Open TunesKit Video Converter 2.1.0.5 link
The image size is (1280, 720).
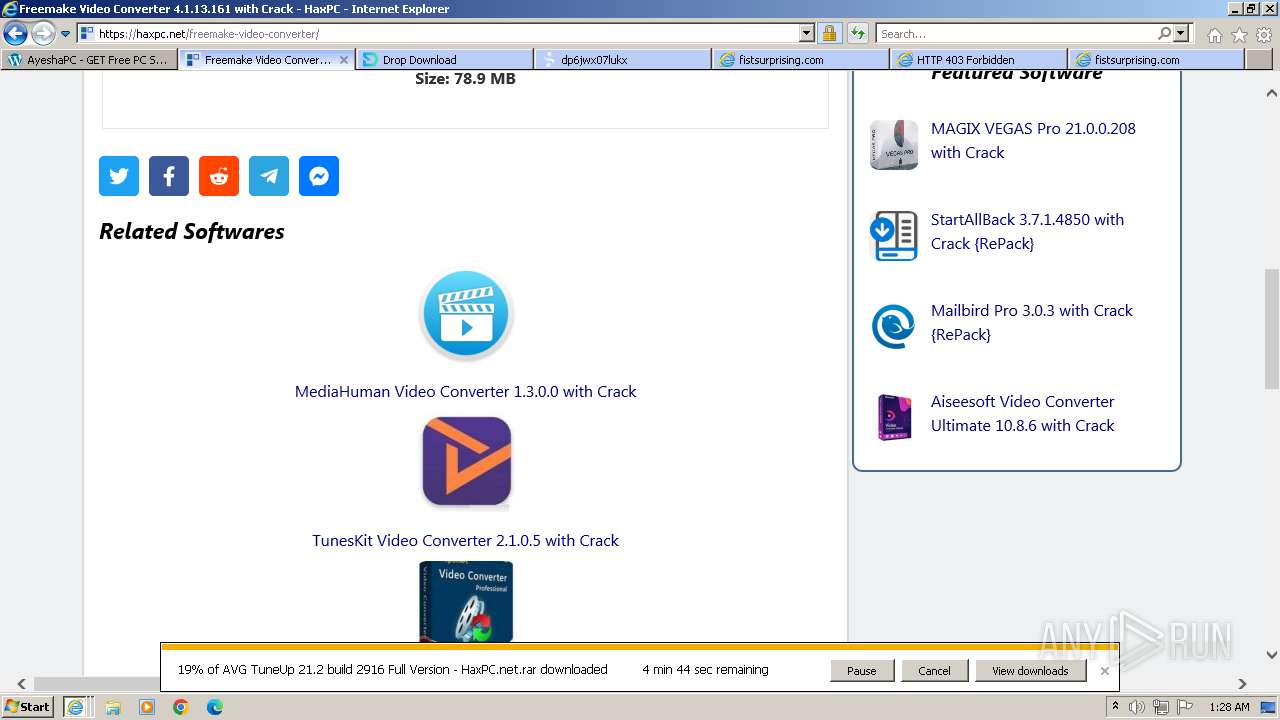466,541
